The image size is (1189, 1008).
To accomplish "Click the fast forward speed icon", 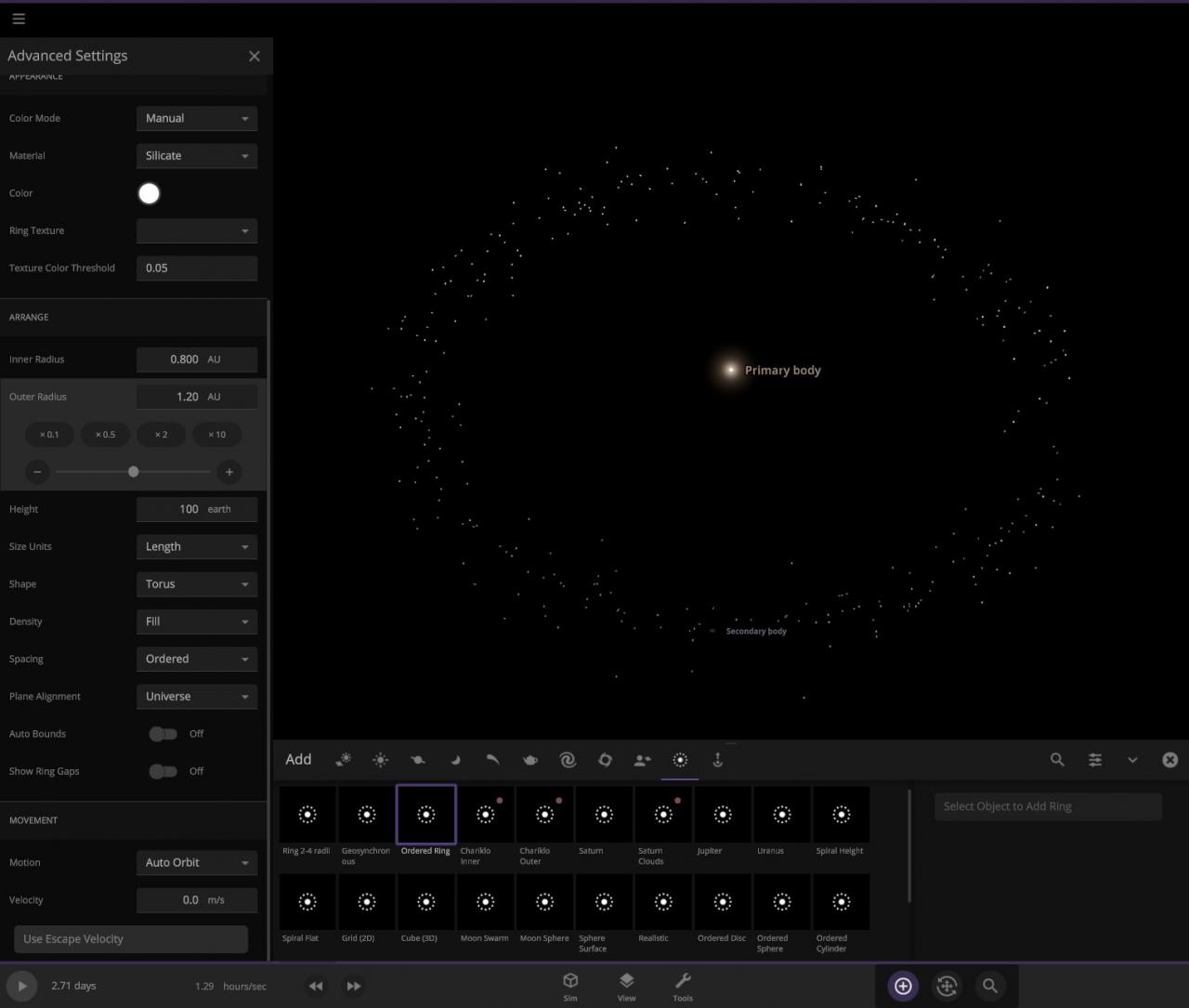I will tap(354, 986).
